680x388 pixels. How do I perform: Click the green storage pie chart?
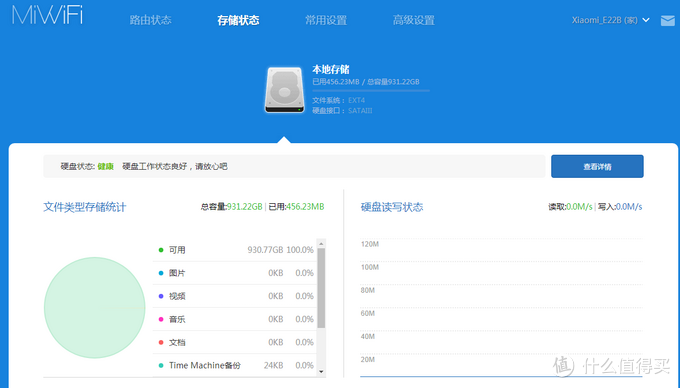coord(95,308)
